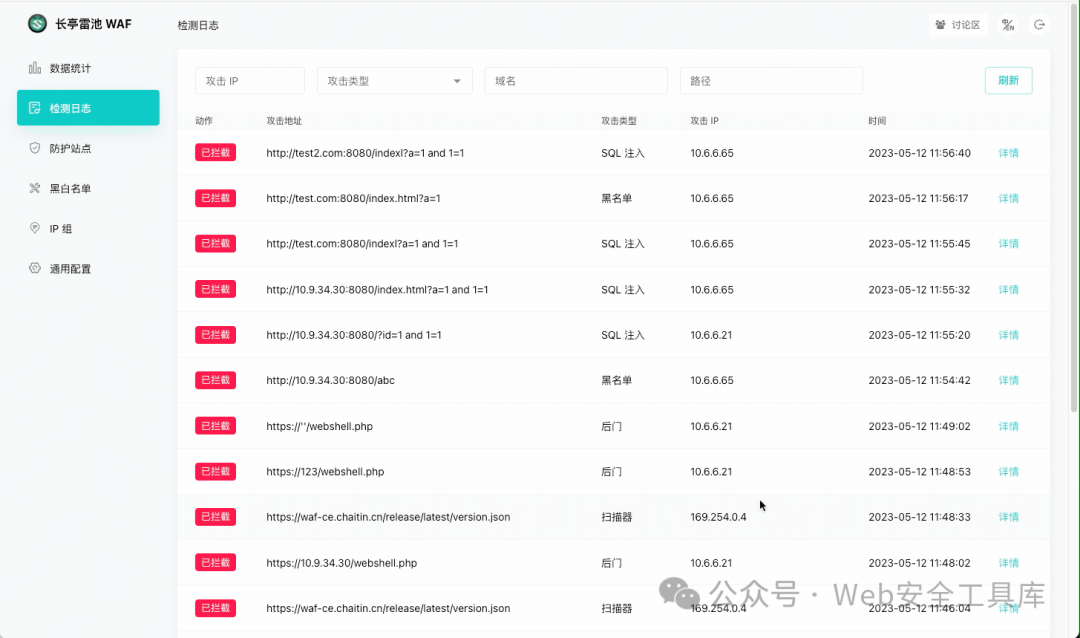Click the language switch icon
The height and width of the screenshot is (638, 1080).
pyautogui.click(x=1008, y=25)
